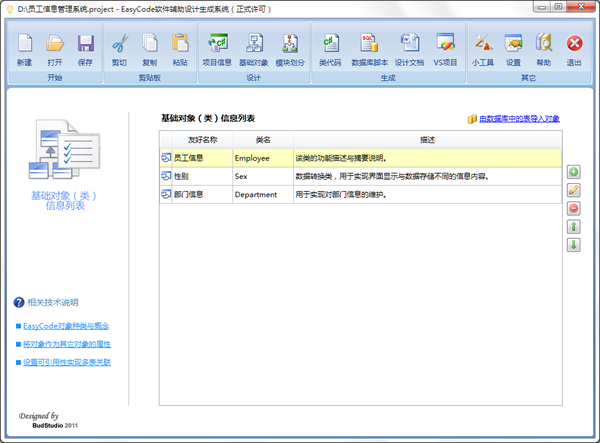Save the project using the 保存 icon

click(x=85, y=48)
